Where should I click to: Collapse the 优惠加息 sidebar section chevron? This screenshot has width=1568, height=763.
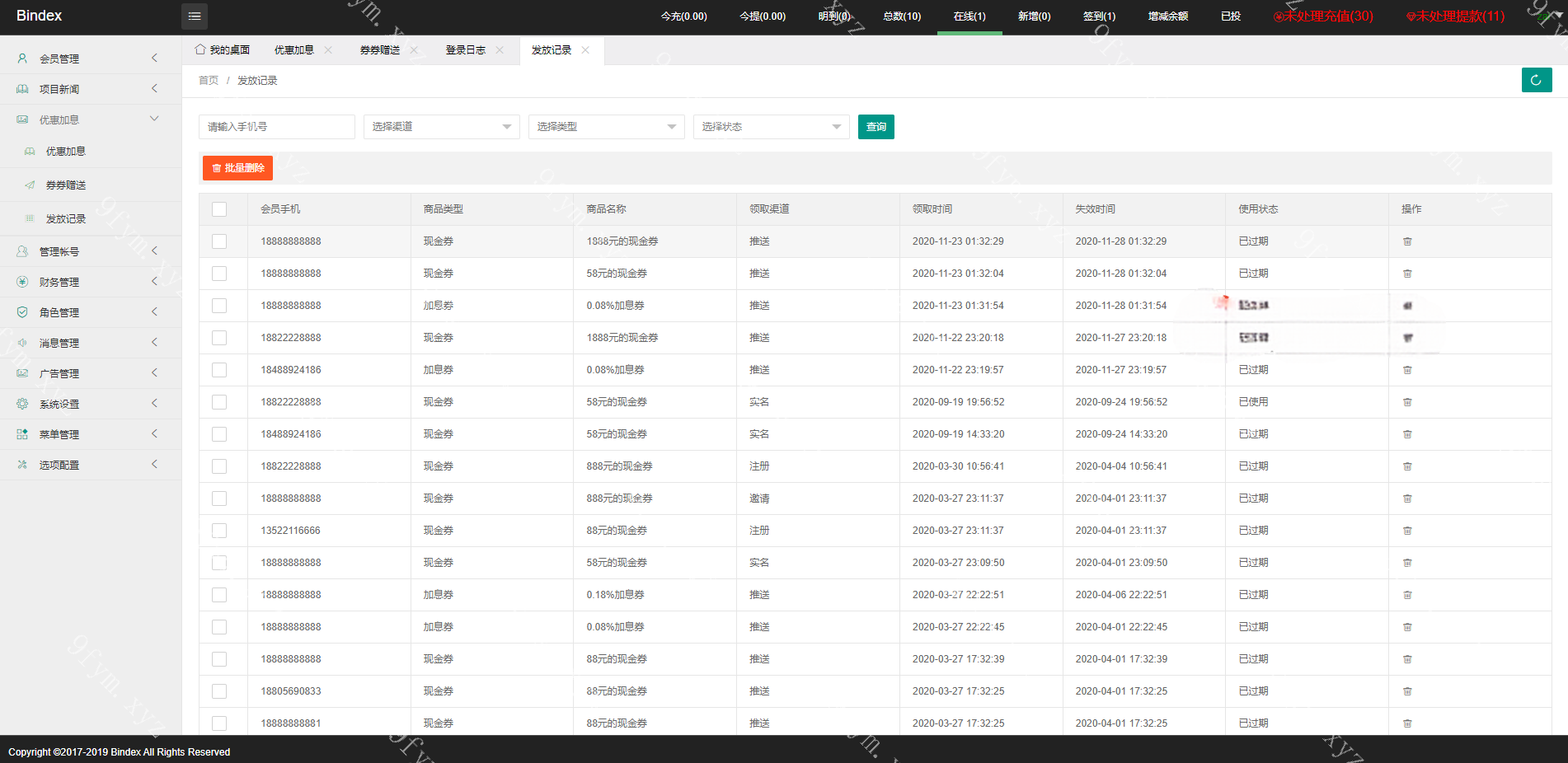tap(154, 119)
